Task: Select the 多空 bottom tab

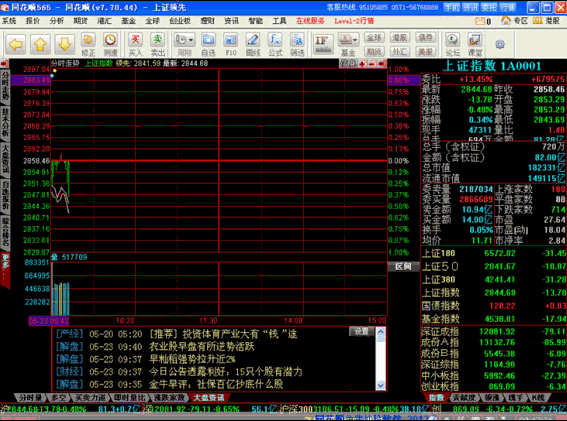Action: tap(59, 397)
